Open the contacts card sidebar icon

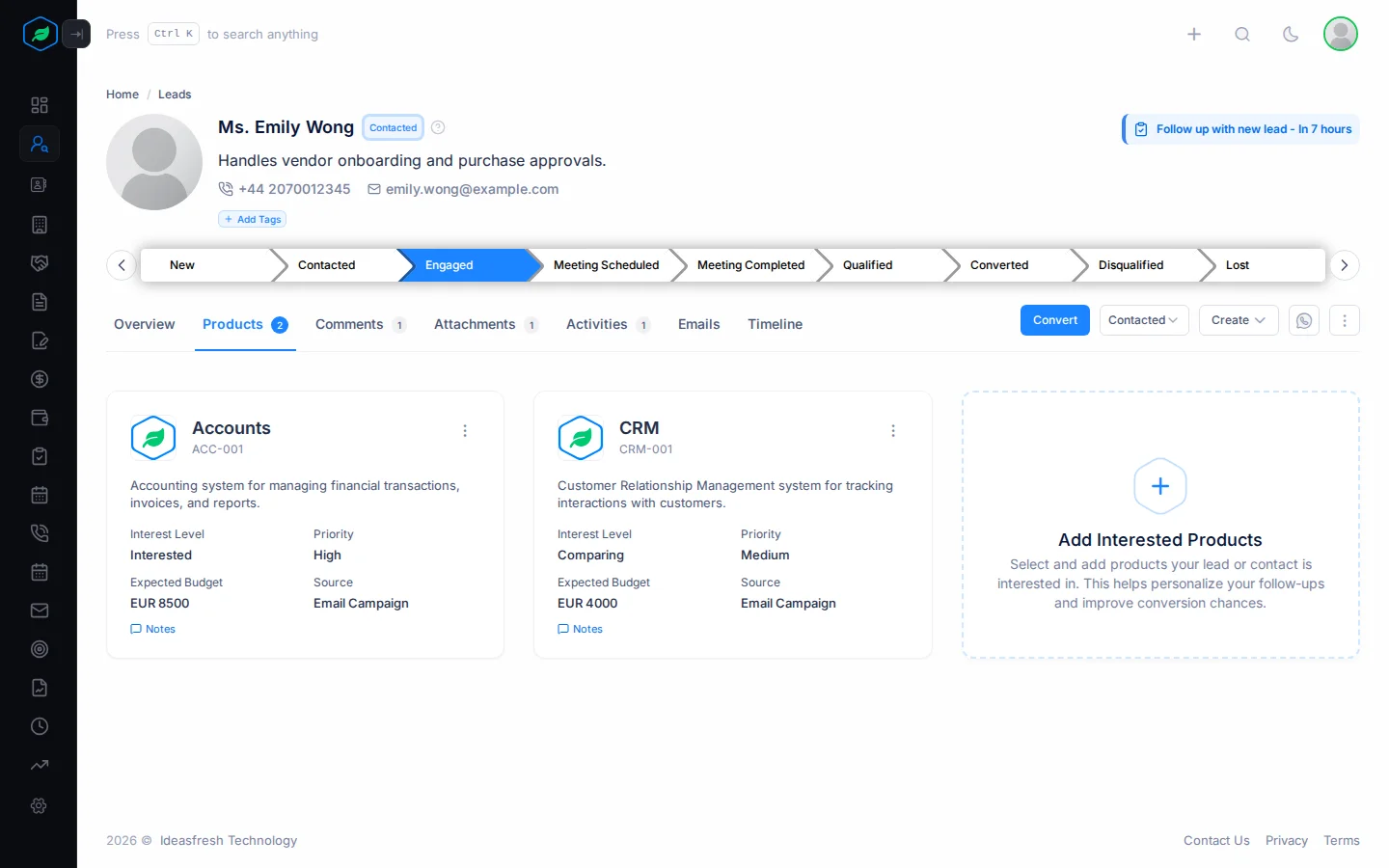(x=40, y=184)
